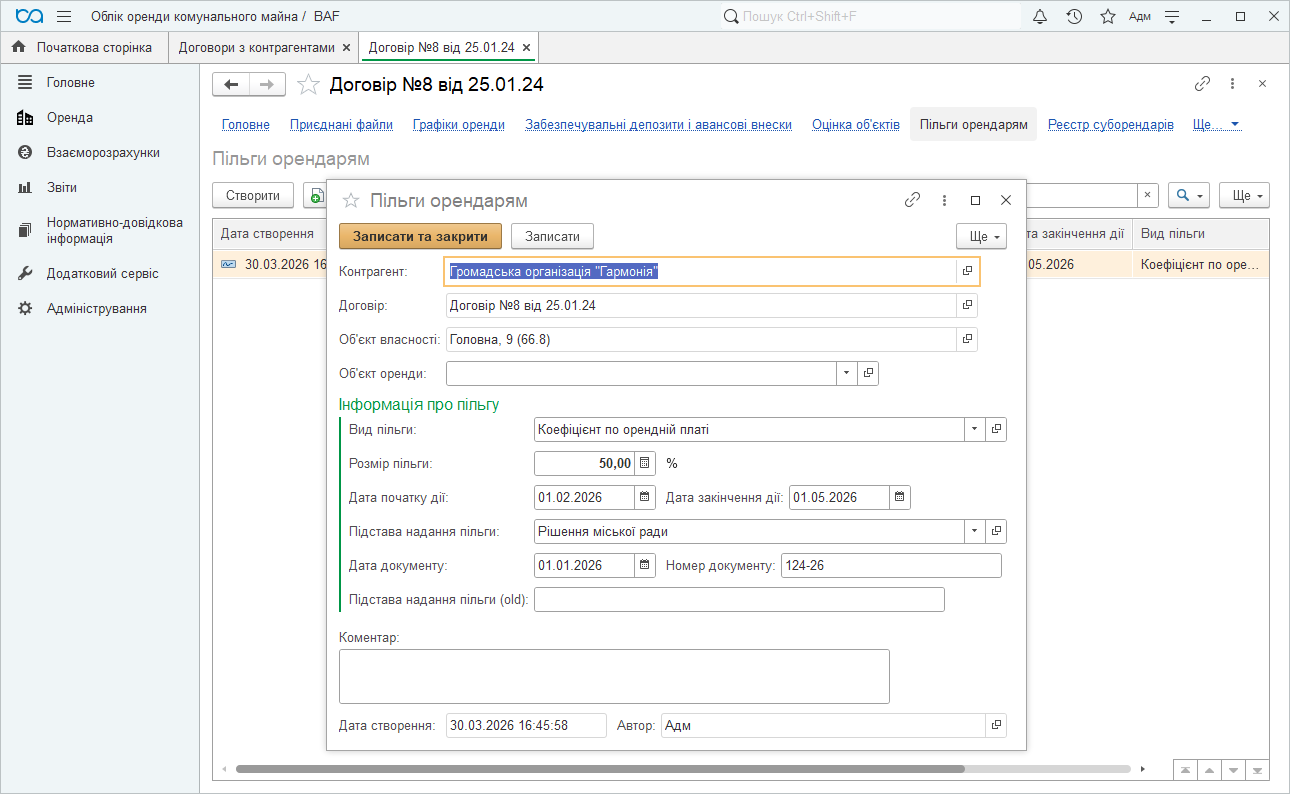Viewport: 1290px width, 794px height.
Task: Open calendar picker for Дата документу
Action: click(x=645, y=565)
